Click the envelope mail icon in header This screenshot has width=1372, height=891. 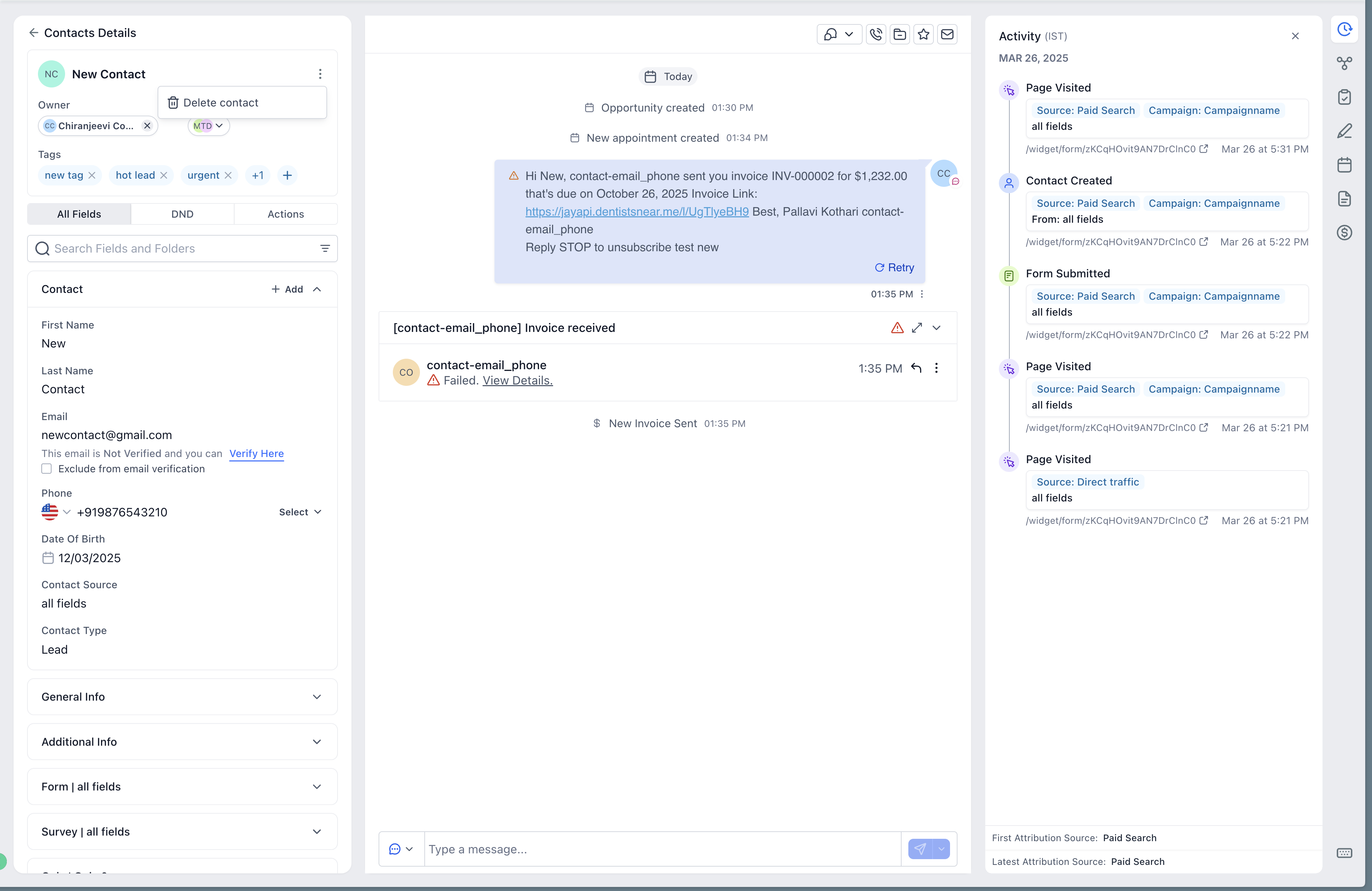[x=947, y=35]
